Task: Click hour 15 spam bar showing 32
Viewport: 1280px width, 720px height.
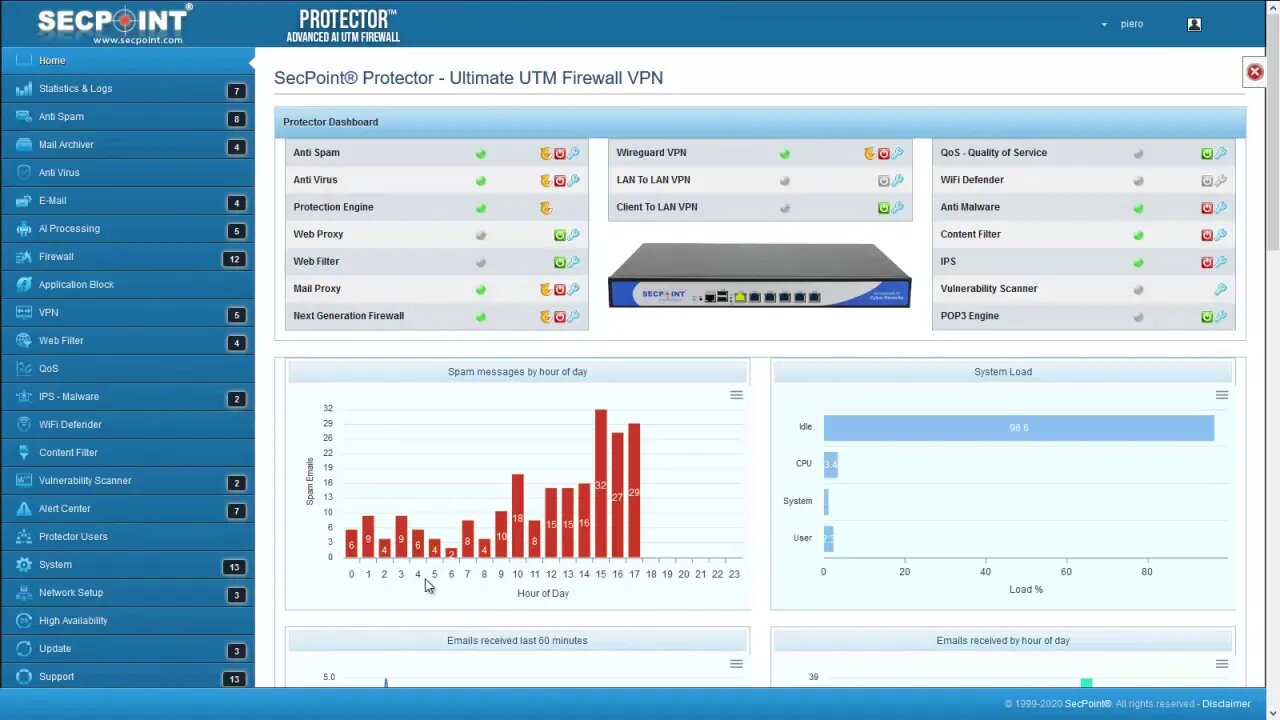Action: click(601, 483)
